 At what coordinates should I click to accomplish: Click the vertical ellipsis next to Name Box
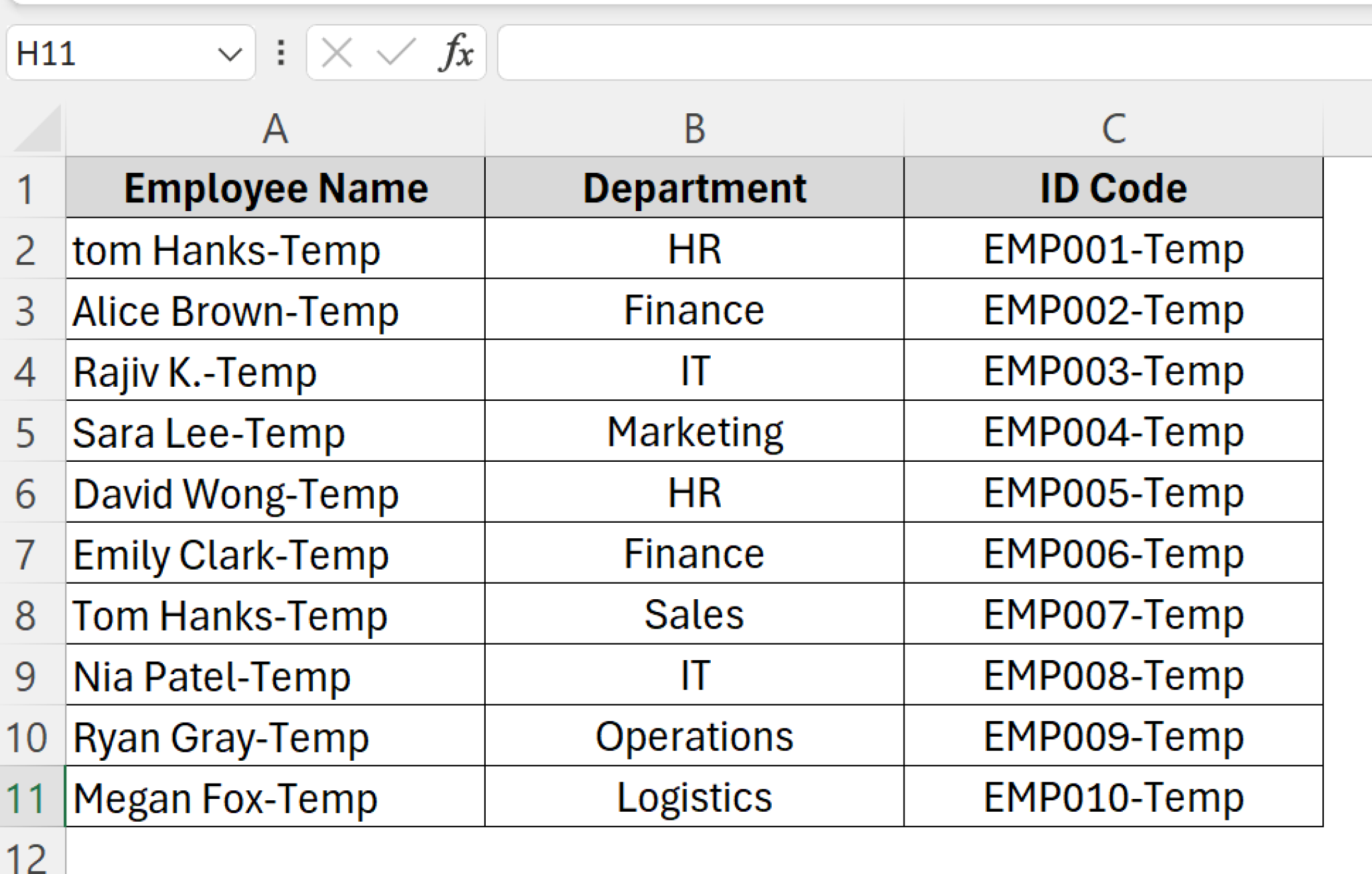pos(281,54)
